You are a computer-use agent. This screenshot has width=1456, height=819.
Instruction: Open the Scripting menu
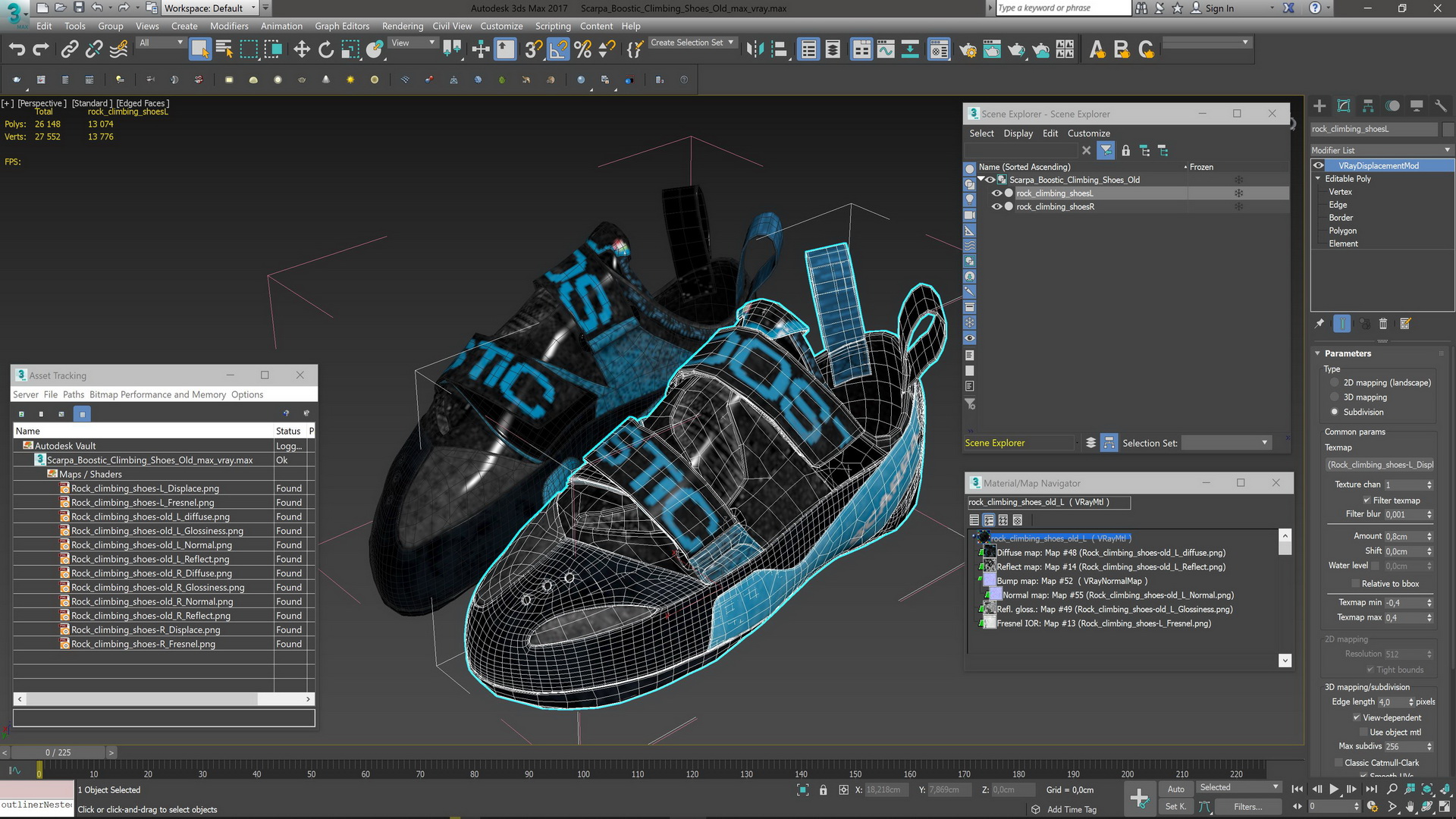pos(553,26)
